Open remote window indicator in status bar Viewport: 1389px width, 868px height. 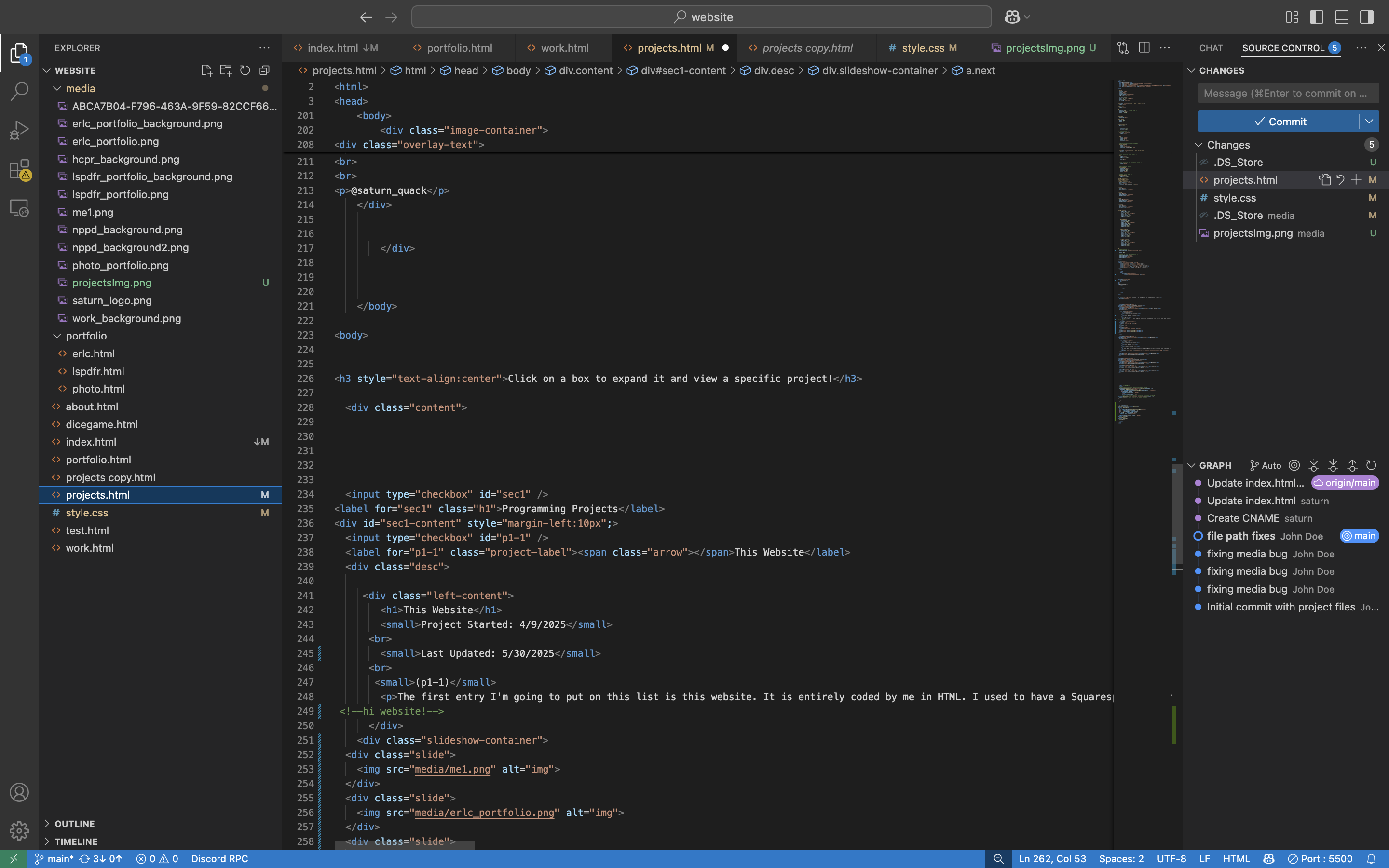(x=14, y=859)
